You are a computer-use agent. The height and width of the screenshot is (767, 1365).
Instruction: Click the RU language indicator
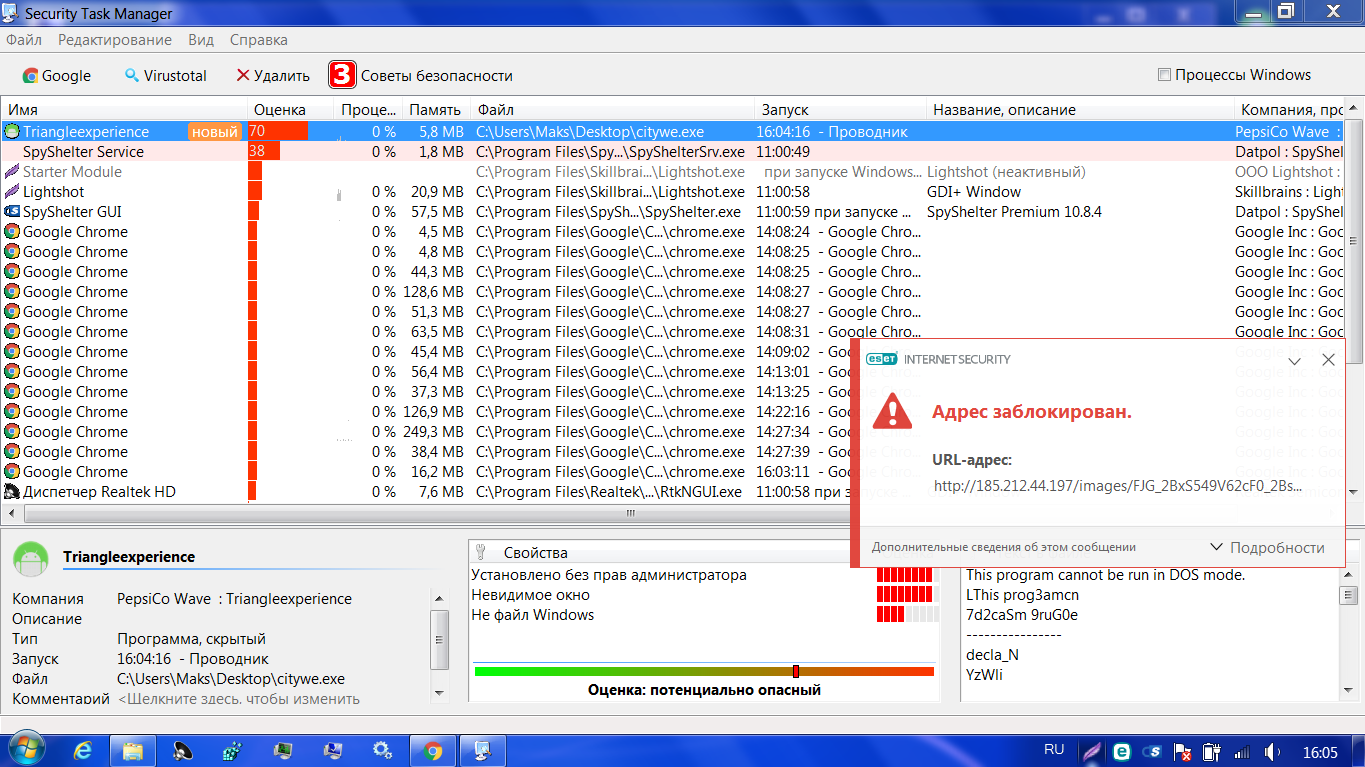pos(1054,749)
